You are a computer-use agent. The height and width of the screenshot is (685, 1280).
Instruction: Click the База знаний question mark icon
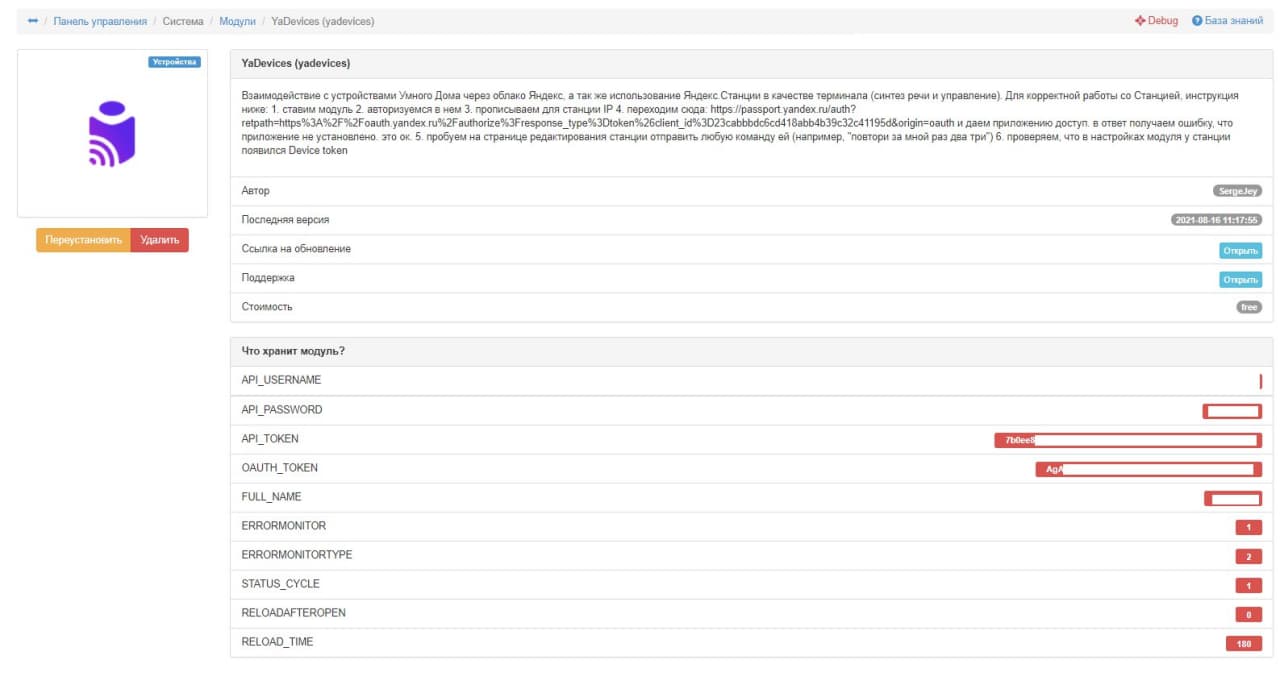[x=1197, y=21]
